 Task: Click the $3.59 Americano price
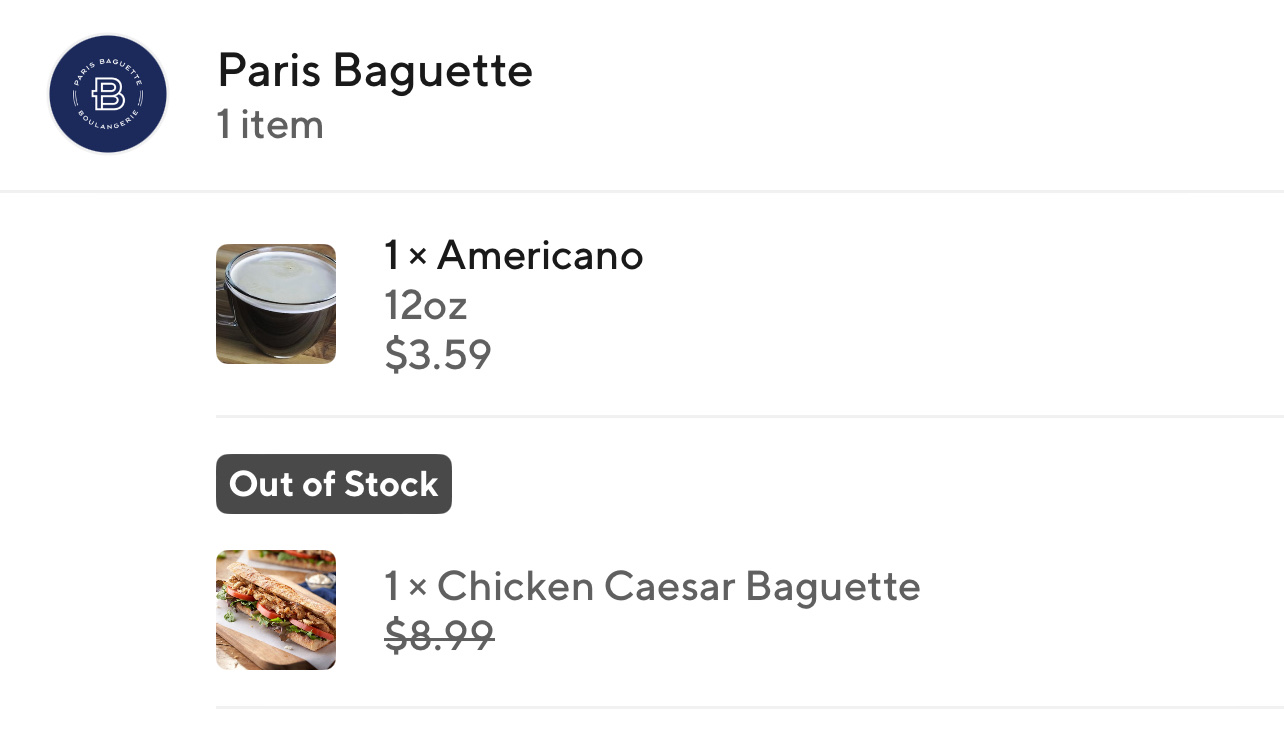438,355
